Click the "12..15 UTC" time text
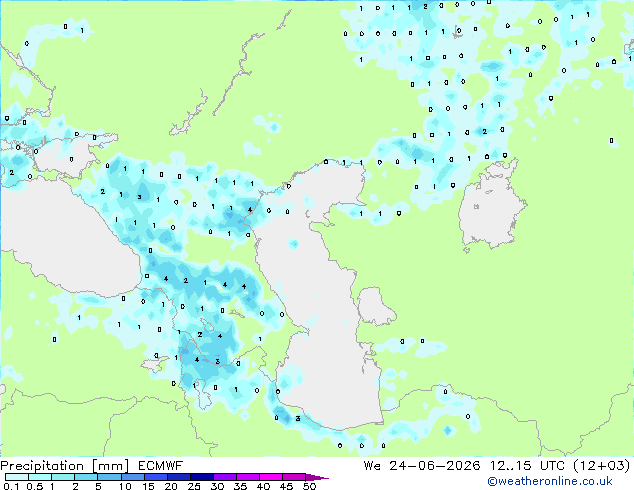This screenshot has height=490, width=634. [x=527, y=466]
